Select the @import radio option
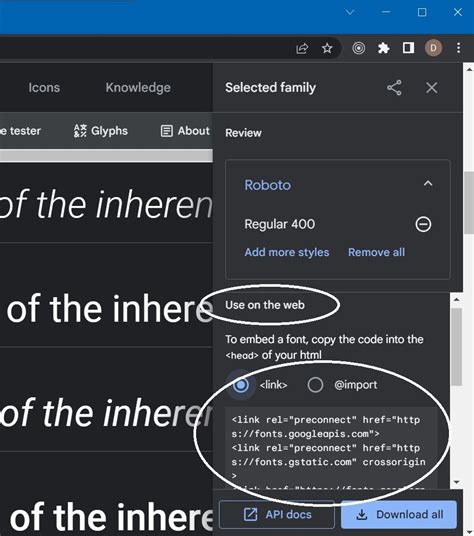This screenshot has height=536, width=474. (x=315, y=385)
